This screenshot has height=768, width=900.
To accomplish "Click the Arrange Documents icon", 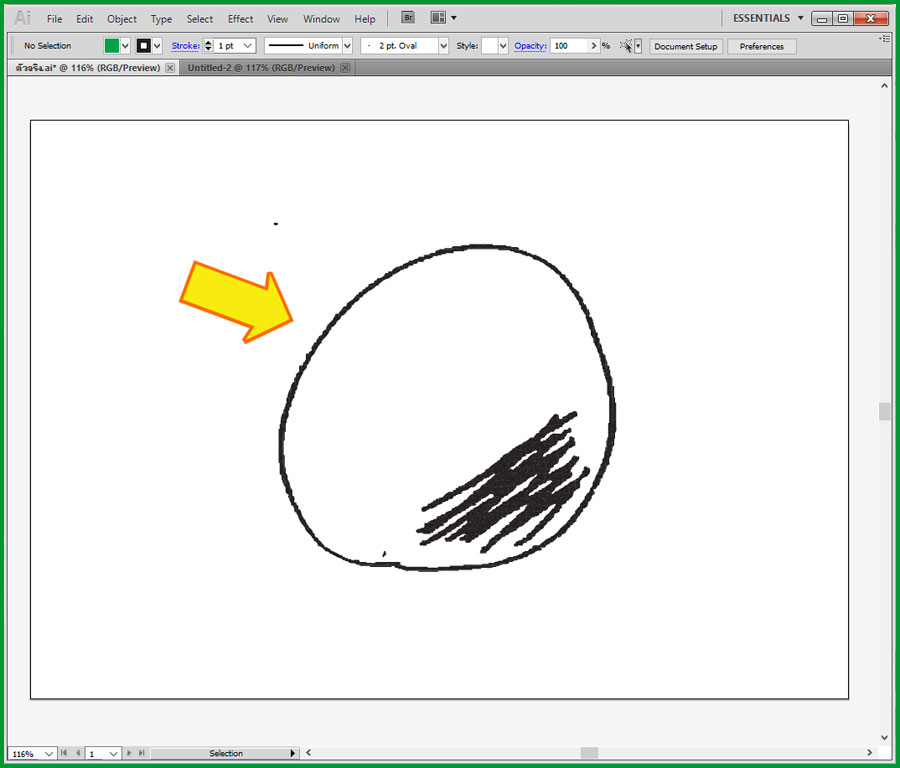I will tap(438, 18).
